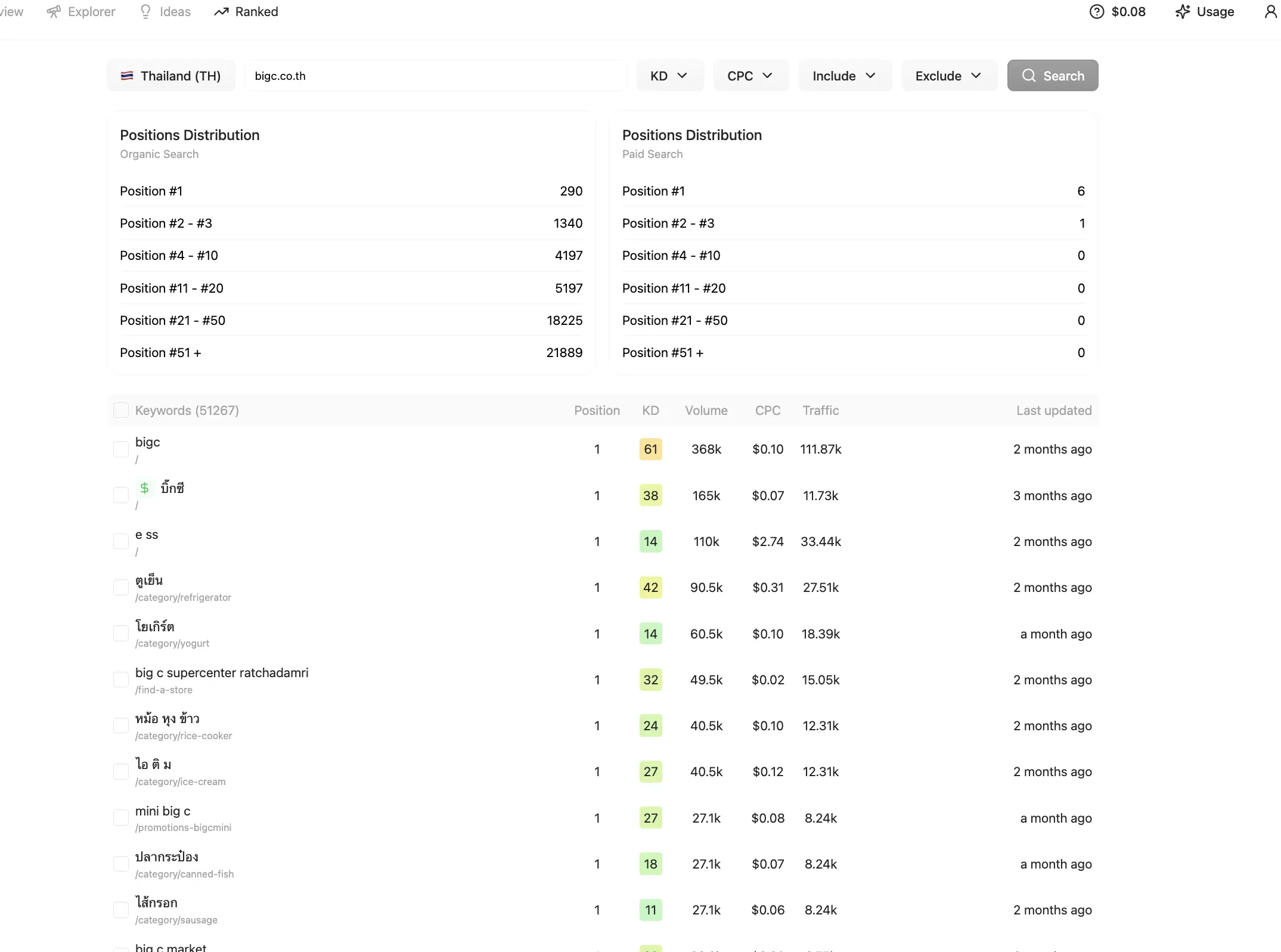Sort by Last updated column header
The width and height of the screenshot is (1281, 952).
pos(1054,410)
